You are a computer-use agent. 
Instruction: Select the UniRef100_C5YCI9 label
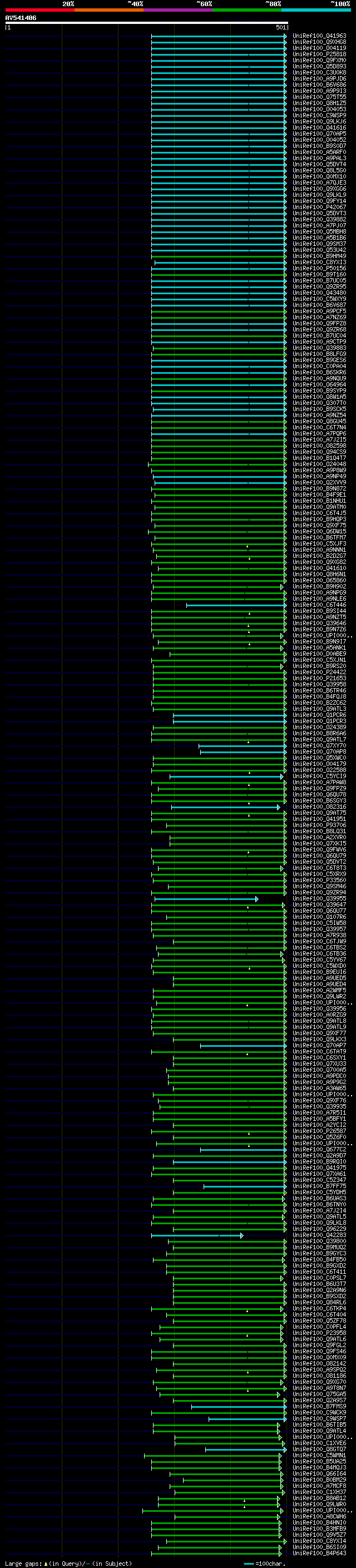coord(319,776)
